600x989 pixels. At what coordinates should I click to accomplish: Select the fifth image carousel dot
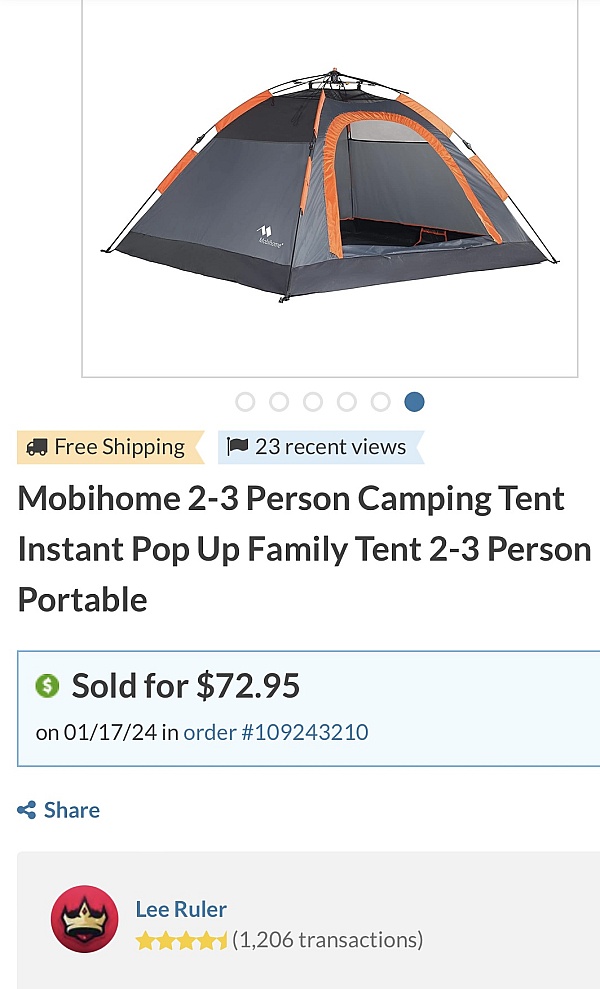pos(381,402)
